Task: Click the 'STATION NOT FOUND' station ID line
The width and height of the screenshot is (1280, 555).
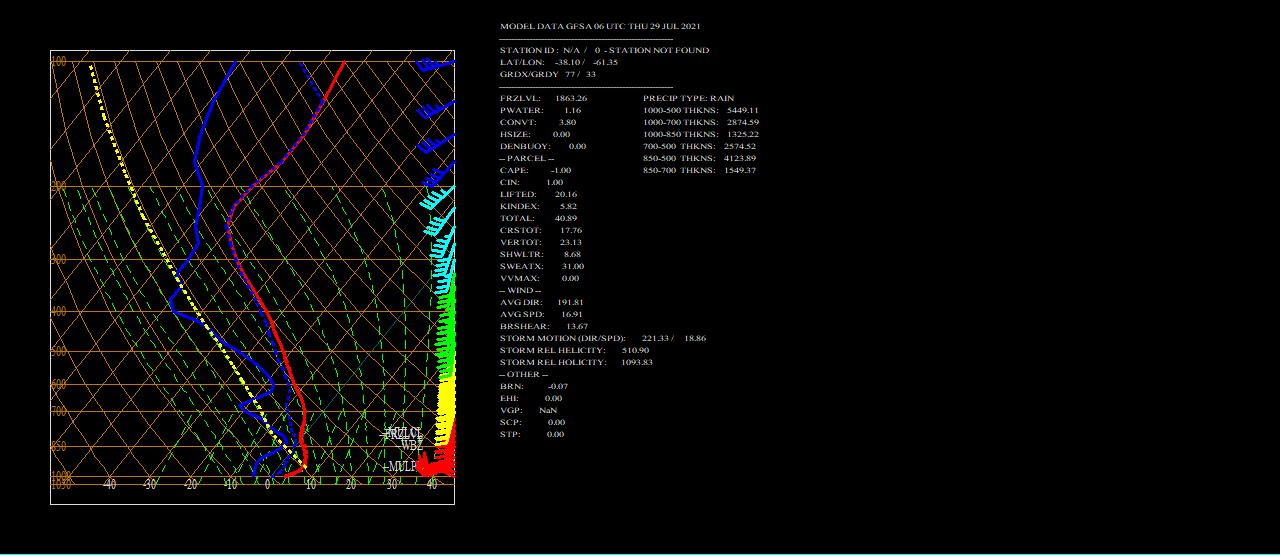Action: [604, 50]
